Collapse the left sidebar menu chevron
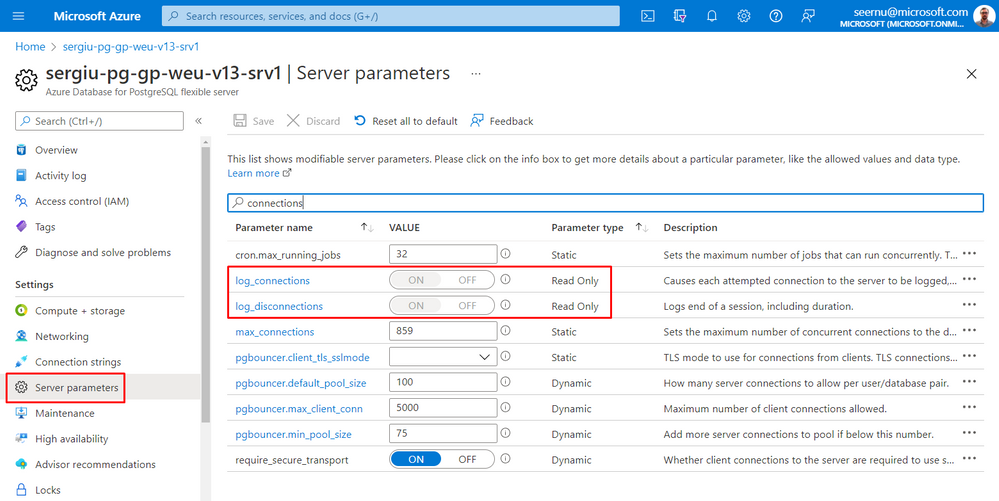Image resolution: width=999 pixels, height=501 pixels. click(x=198, y=121)
